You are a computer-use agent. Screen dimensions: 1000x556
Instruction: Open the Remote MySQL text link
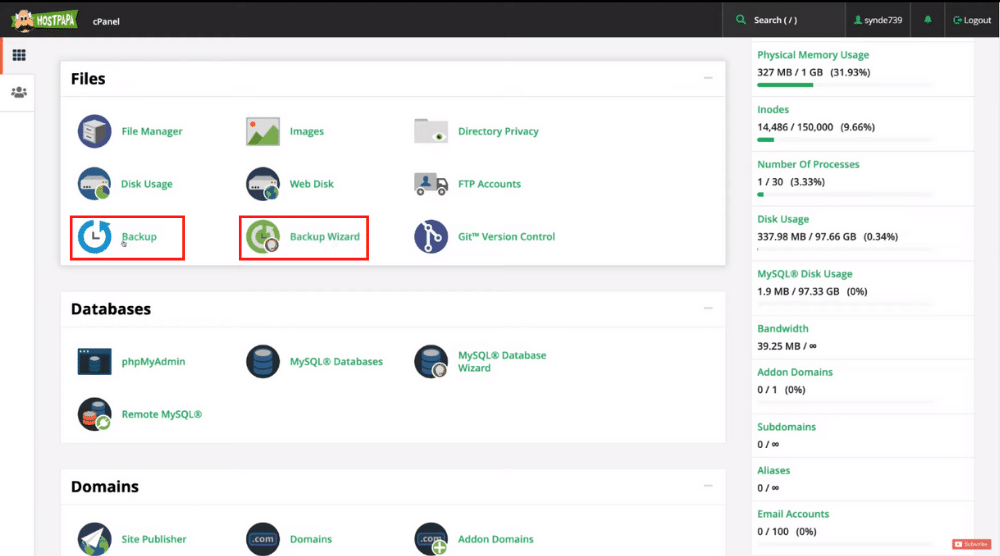[161, 414]
